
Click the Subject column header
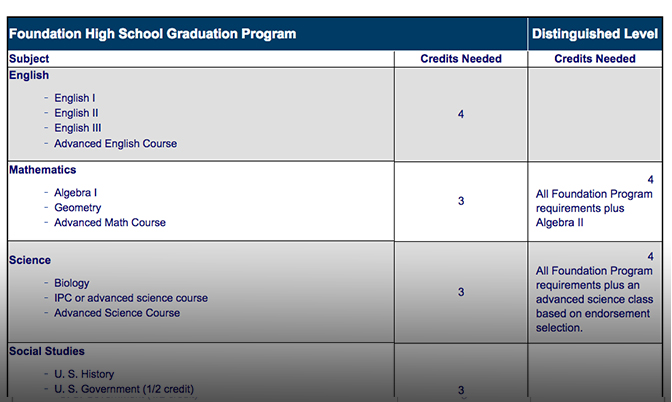[x=29, y=59]
